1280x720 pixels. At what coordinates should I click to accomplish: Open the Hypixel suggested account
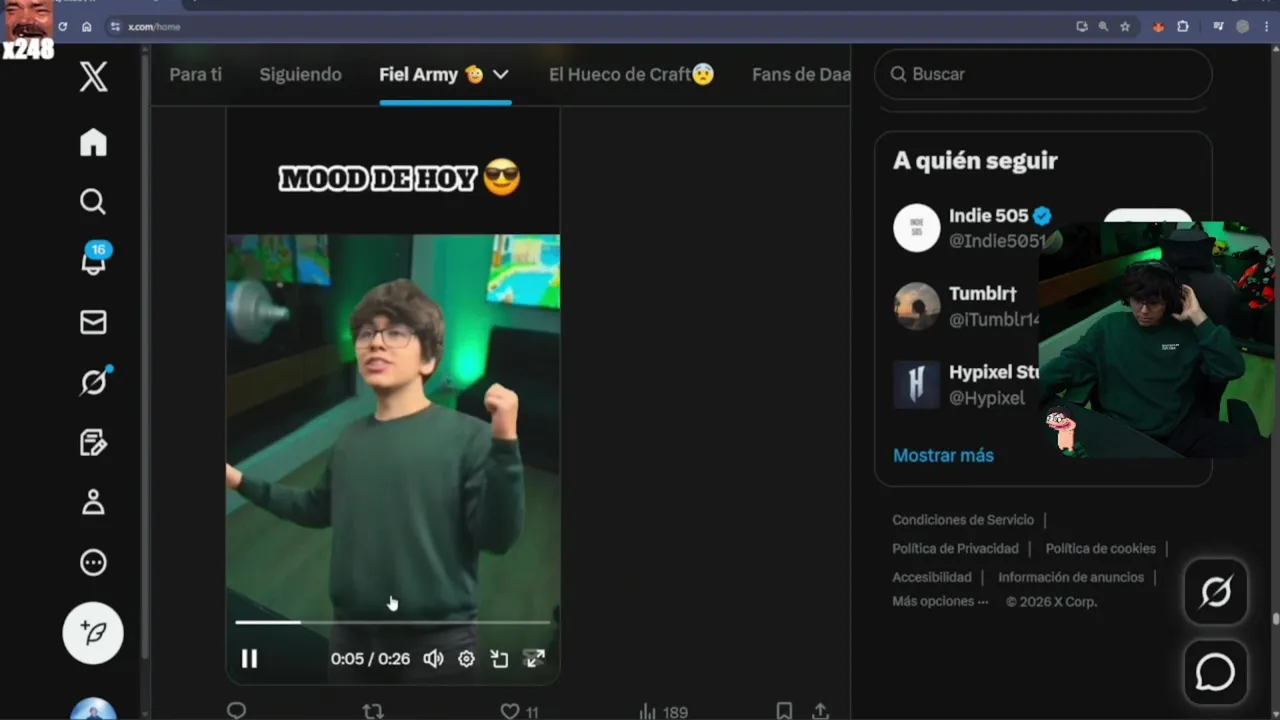(995, 372)
